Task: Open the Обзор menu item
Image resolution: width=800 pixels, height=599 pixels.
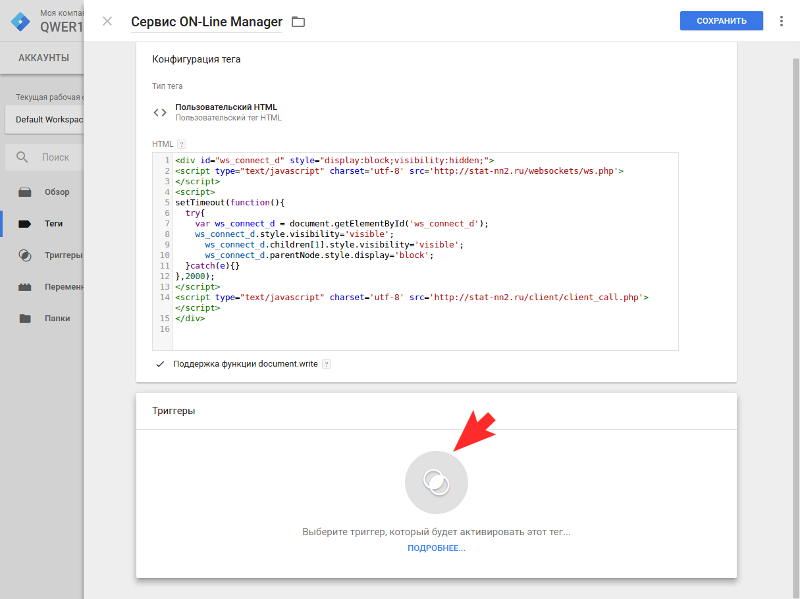Action: coord(57,192)
